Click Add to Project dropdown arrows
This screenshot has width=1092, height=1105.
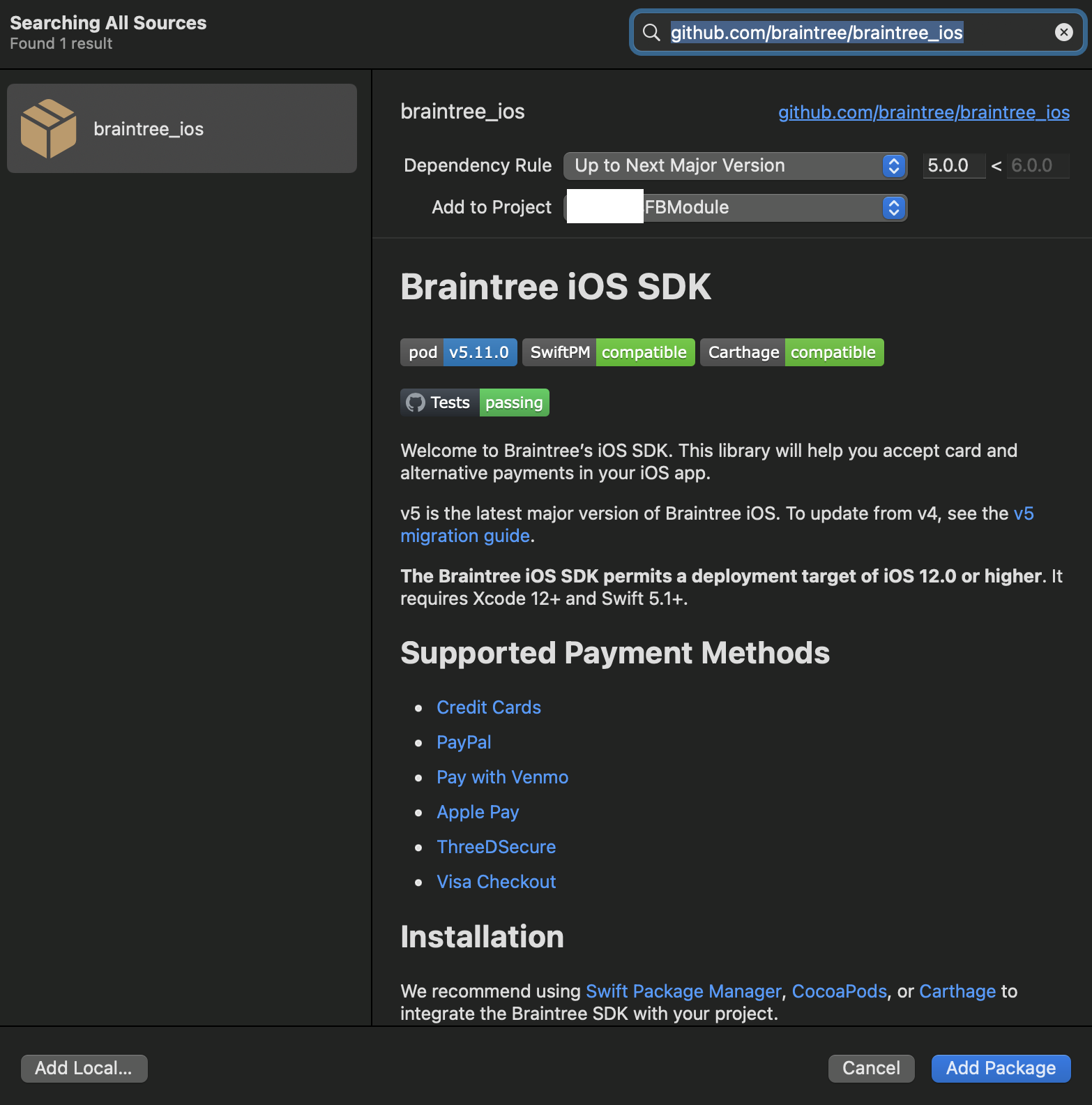[x=894, y=208]
